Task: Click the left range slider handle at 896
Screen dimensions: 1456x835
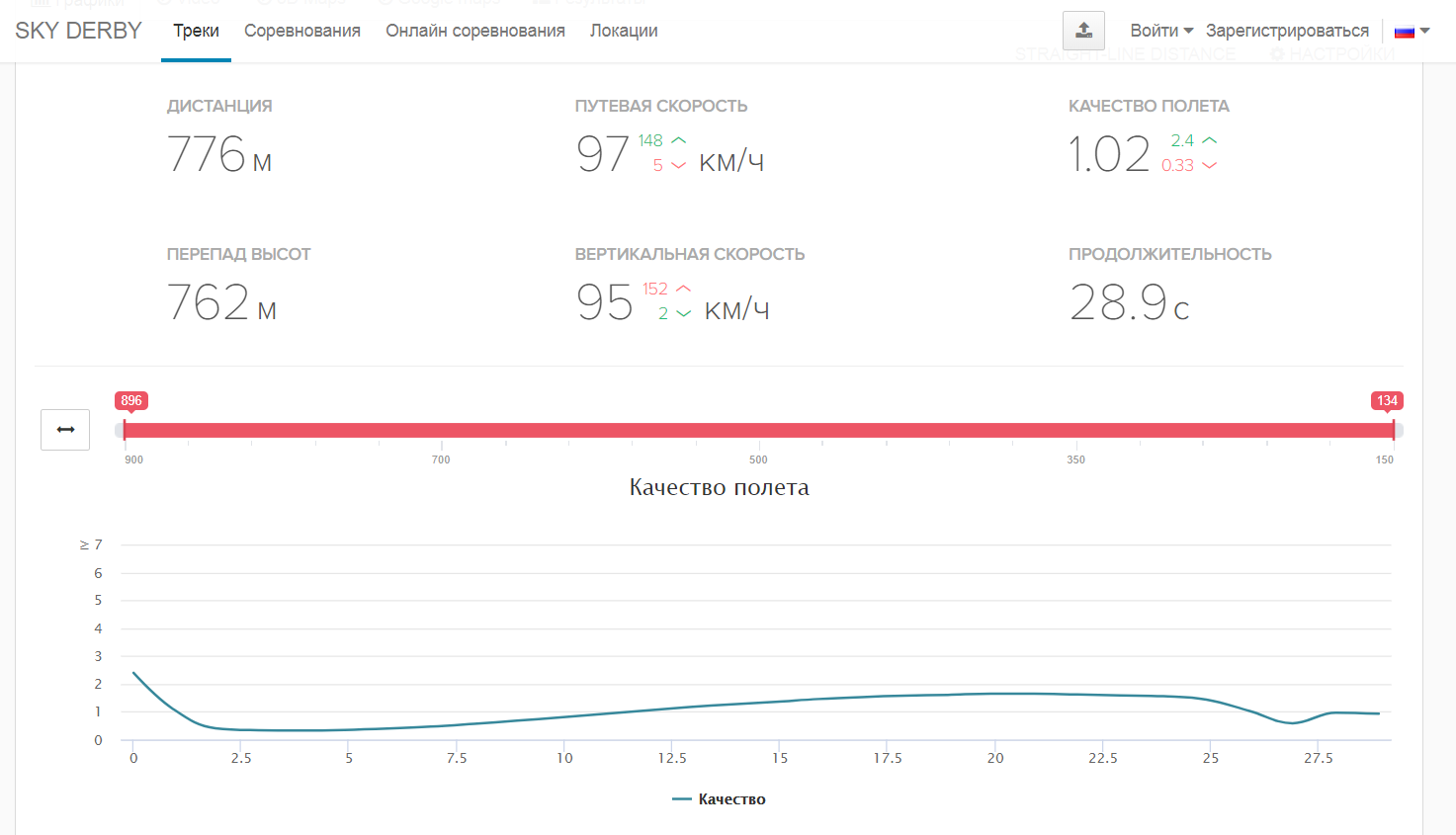Action: (x=125, y=430)
